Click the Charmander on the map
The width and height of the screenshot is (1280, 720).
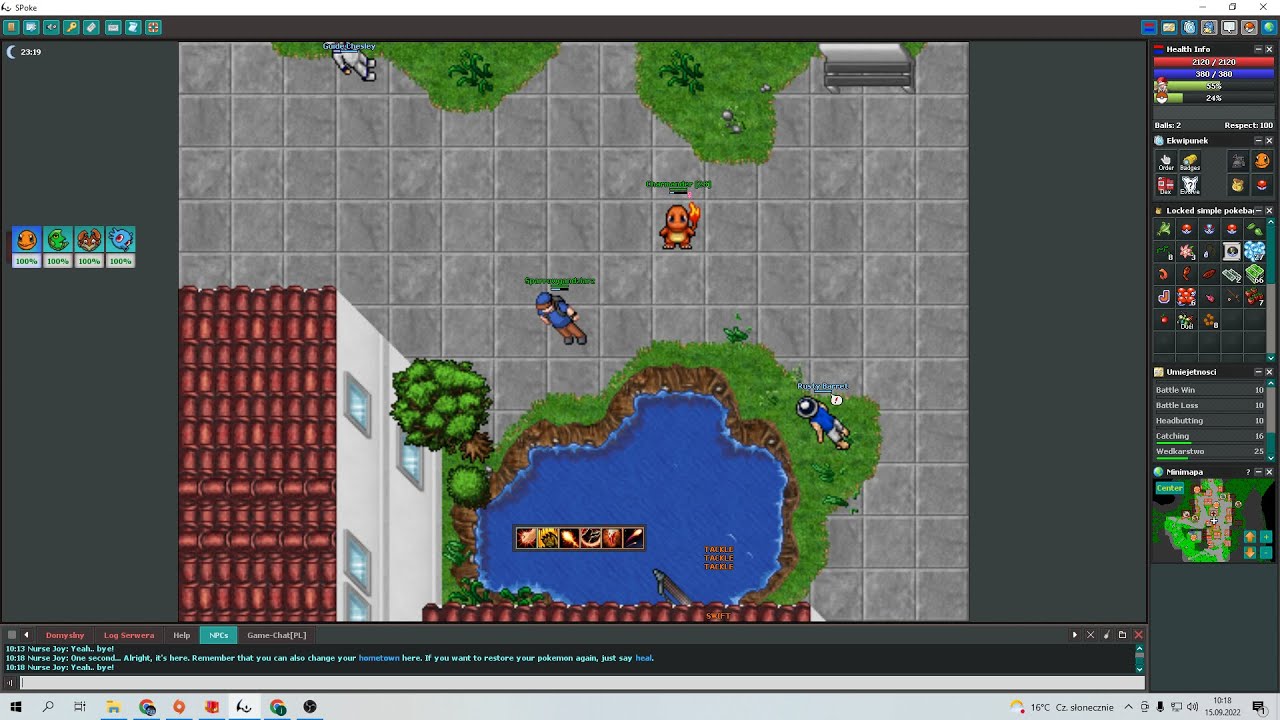[x=679, y=225]
